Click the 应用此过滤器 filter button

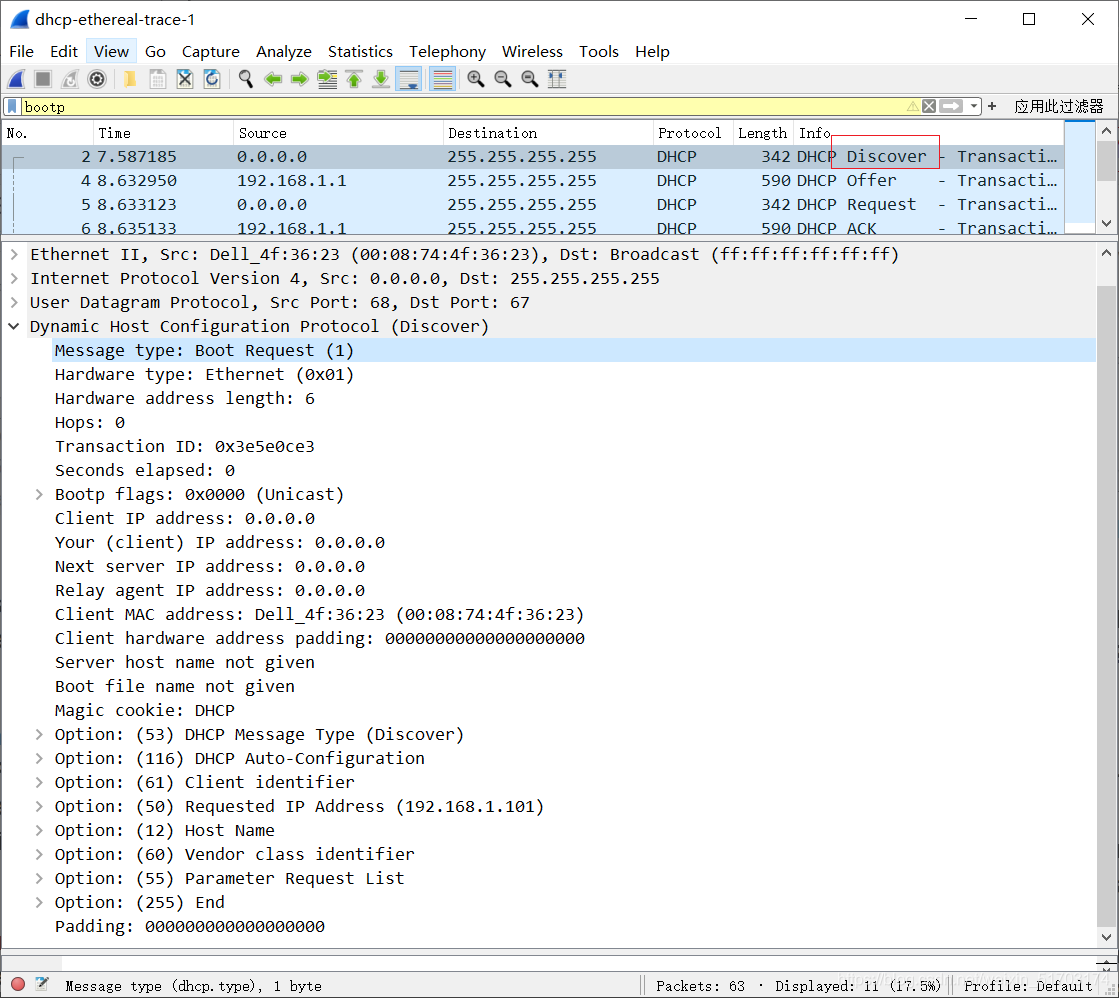[1059, 106]
